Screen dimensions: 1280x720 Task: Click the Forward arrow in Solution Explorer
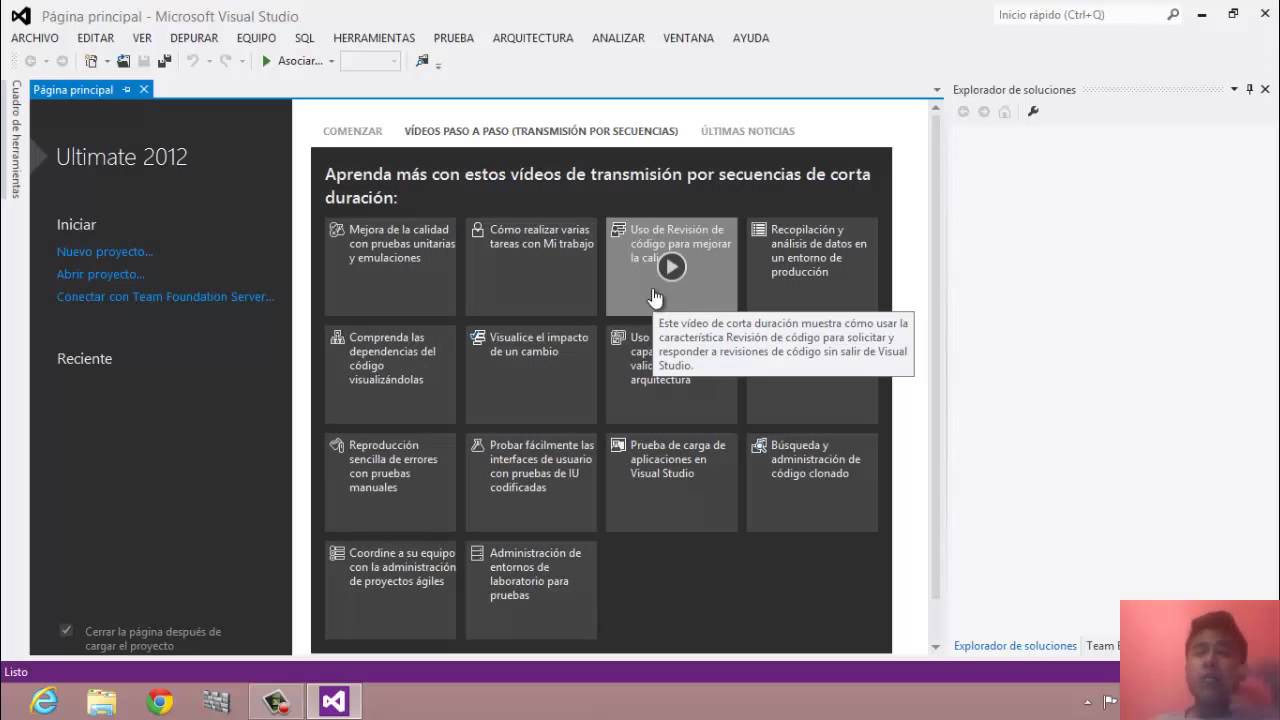pyautogui.click(x=984, y=111)
